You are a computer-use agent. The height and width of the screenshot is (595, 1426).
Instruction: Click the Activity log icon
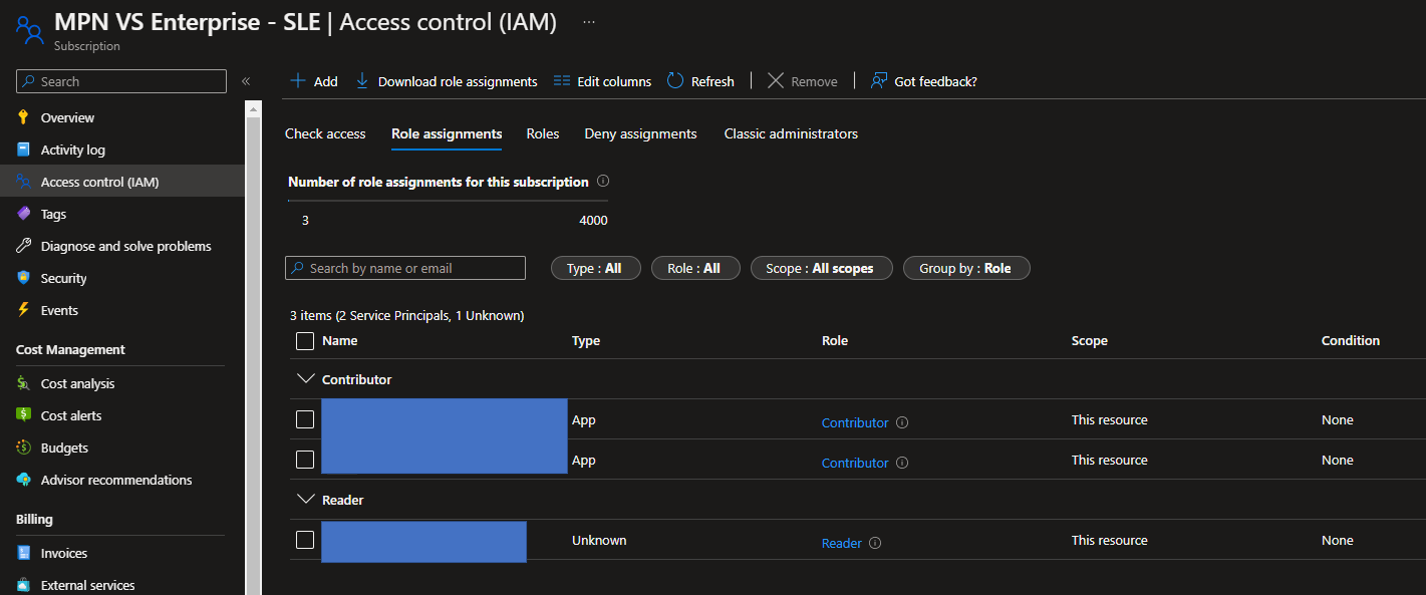click(24, 150)
